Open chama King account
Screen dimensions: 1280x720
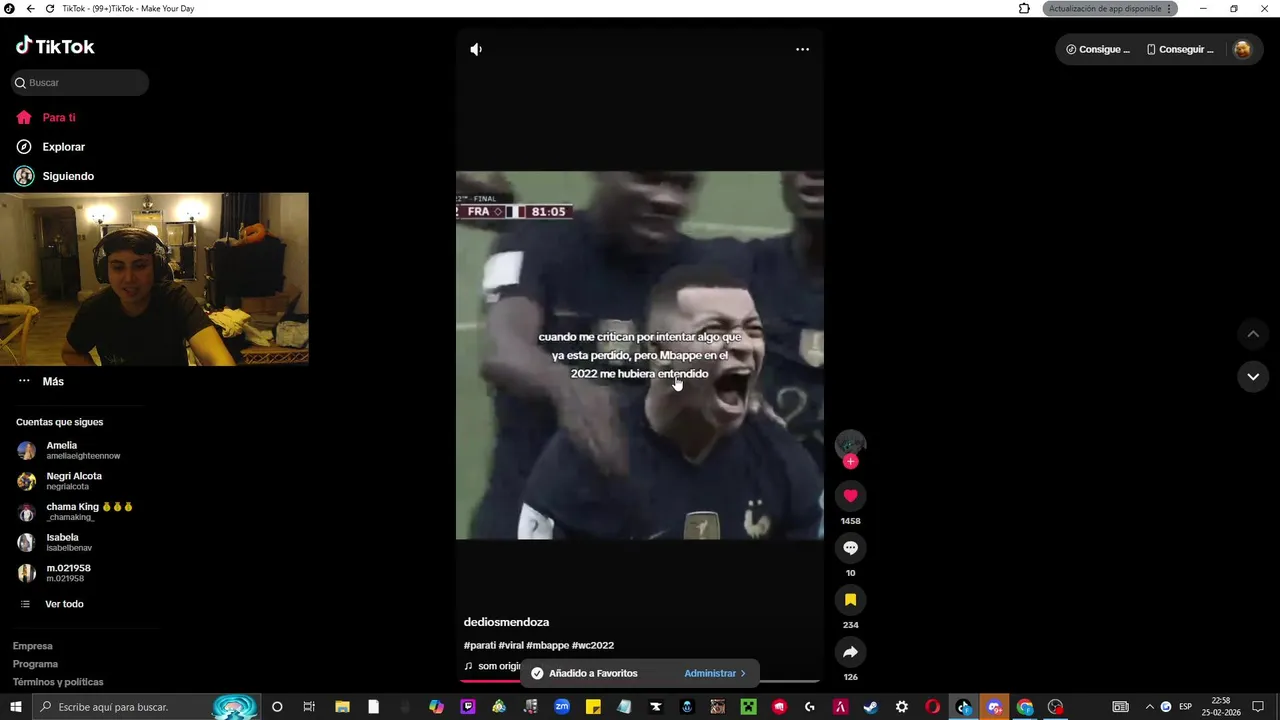tap(75, 512)
